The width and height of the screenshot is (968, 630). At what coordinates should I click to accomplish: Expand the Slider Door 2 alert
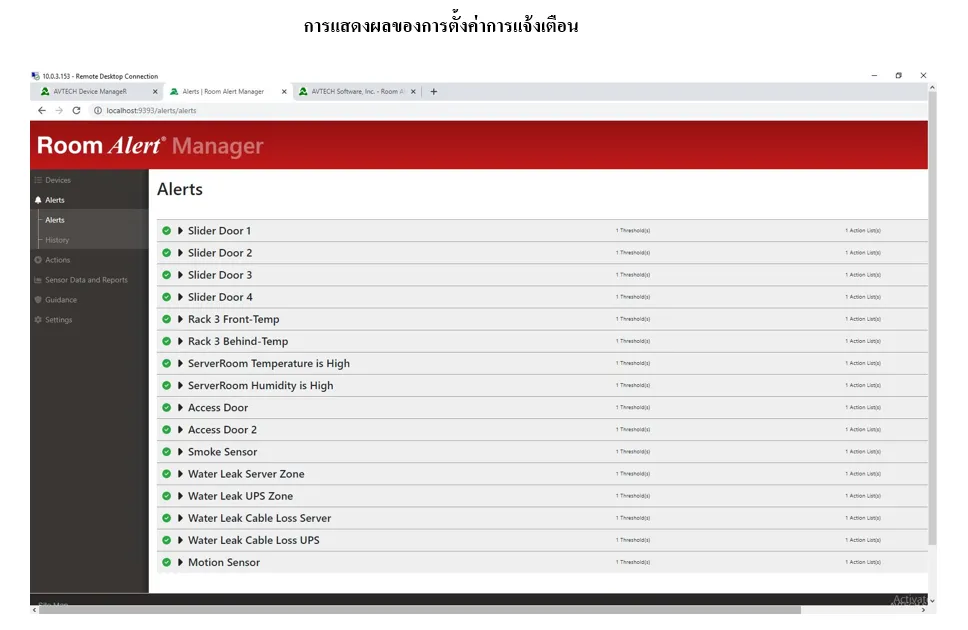coord(181,253)
